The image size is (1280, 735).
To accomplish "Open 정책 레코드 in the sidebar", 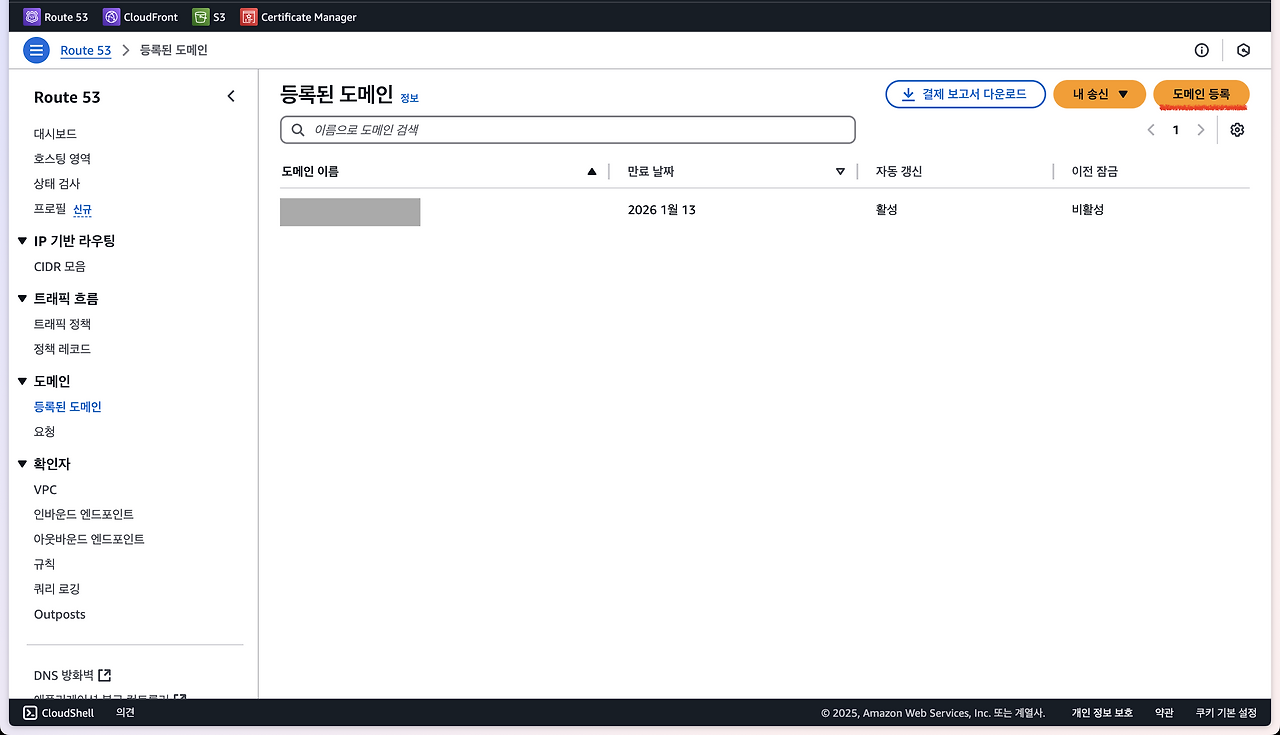I will 62,349.
